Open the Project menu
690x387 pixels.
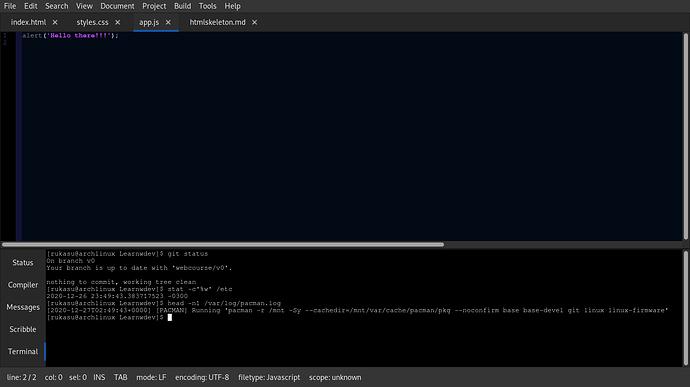(154, 6)
